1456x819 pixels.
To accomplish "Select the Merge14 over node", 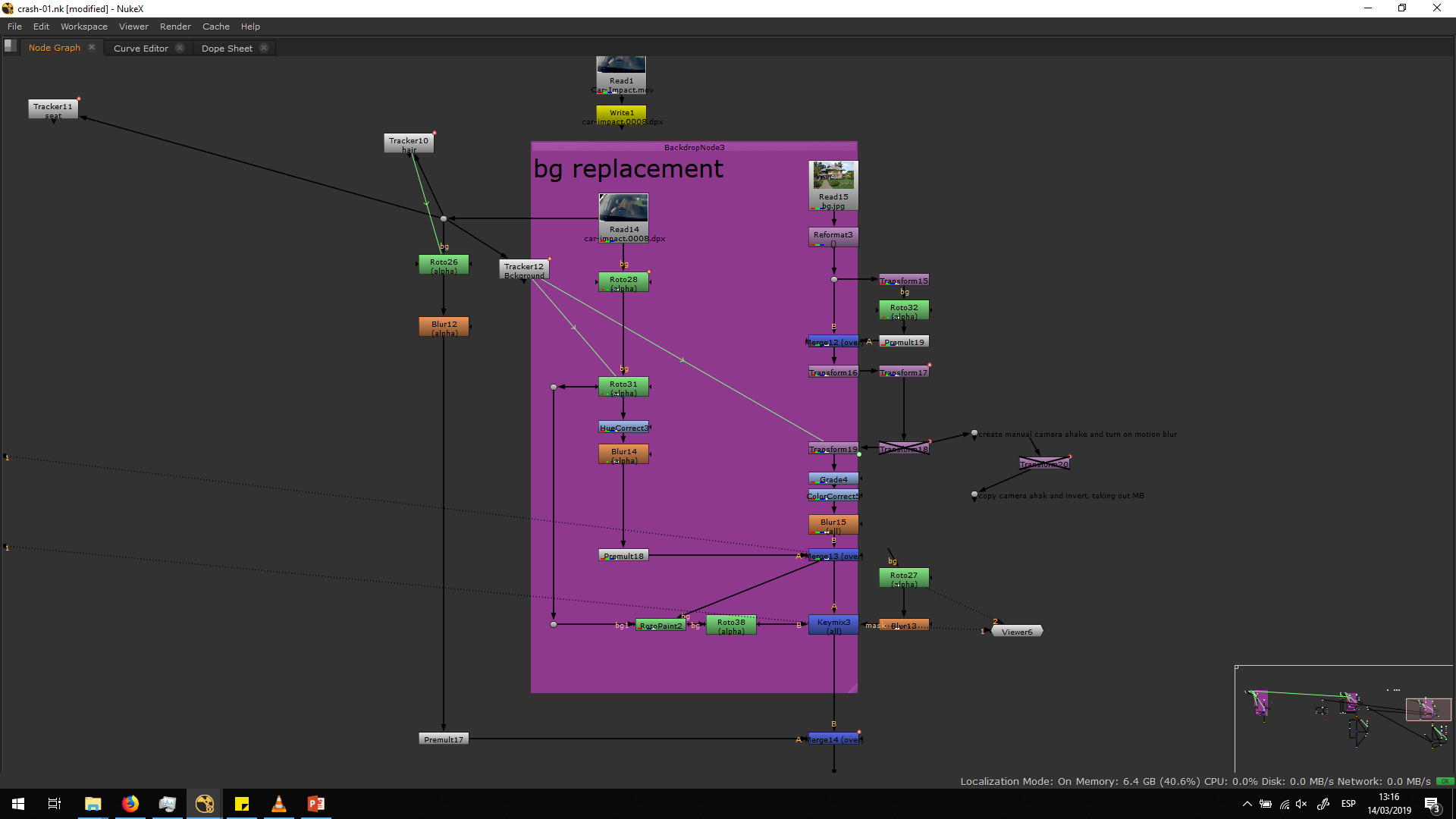I will 833,739.
